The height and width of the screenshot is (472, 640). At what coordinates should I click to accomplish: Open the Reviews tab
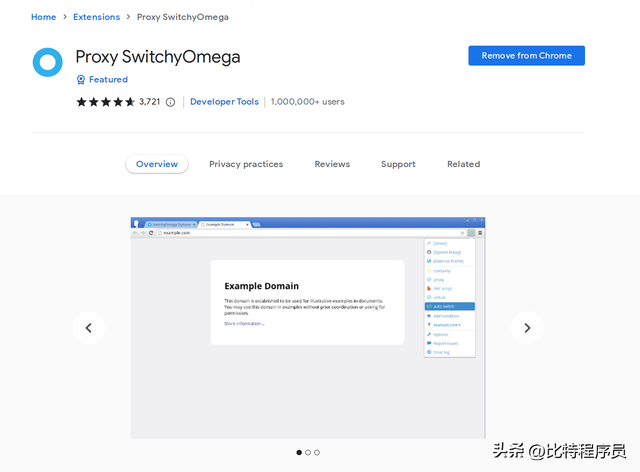[x=332, y=164]
